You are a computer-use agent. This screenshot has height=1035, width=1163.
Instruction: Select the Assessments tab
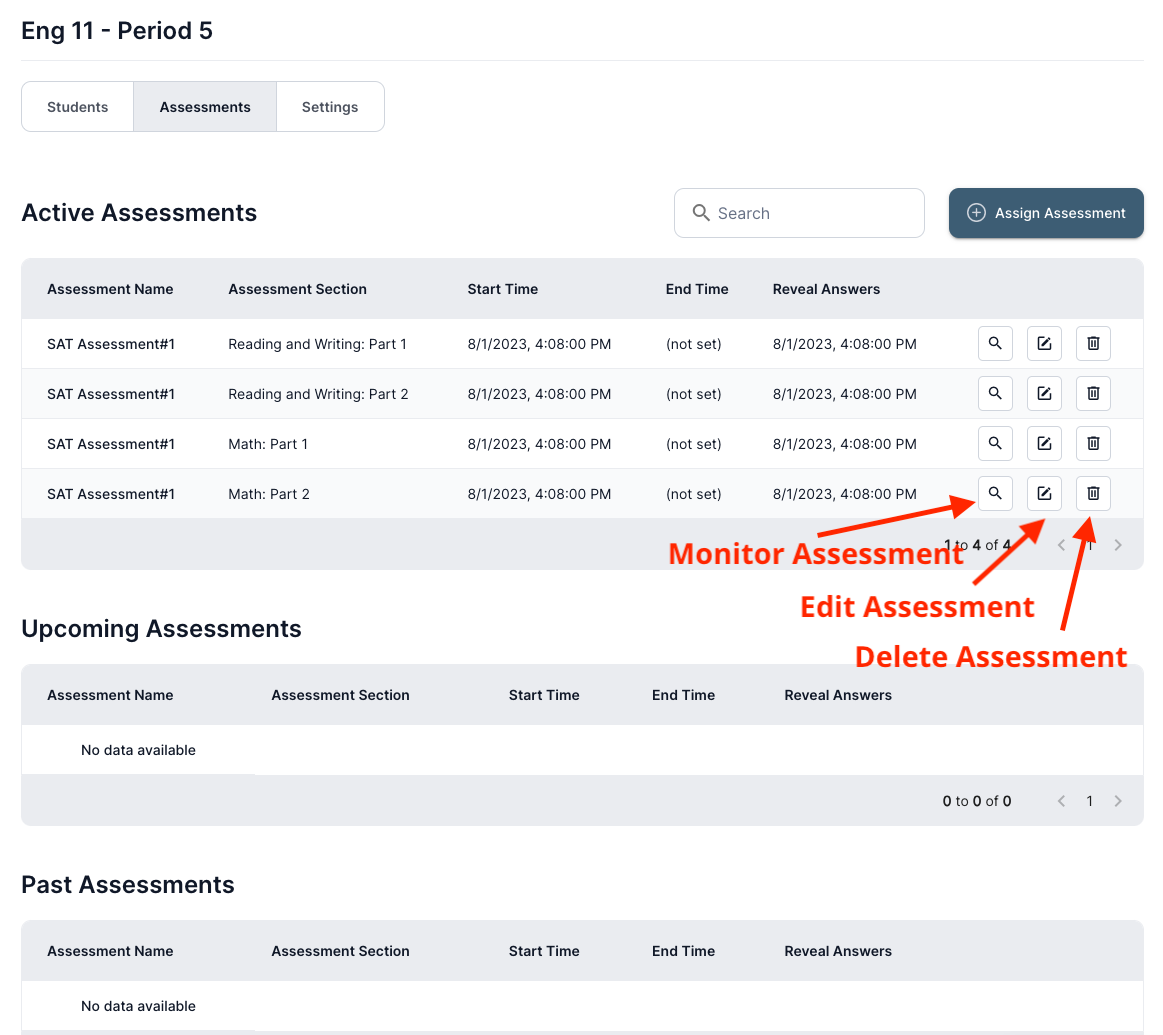point(205,107)
